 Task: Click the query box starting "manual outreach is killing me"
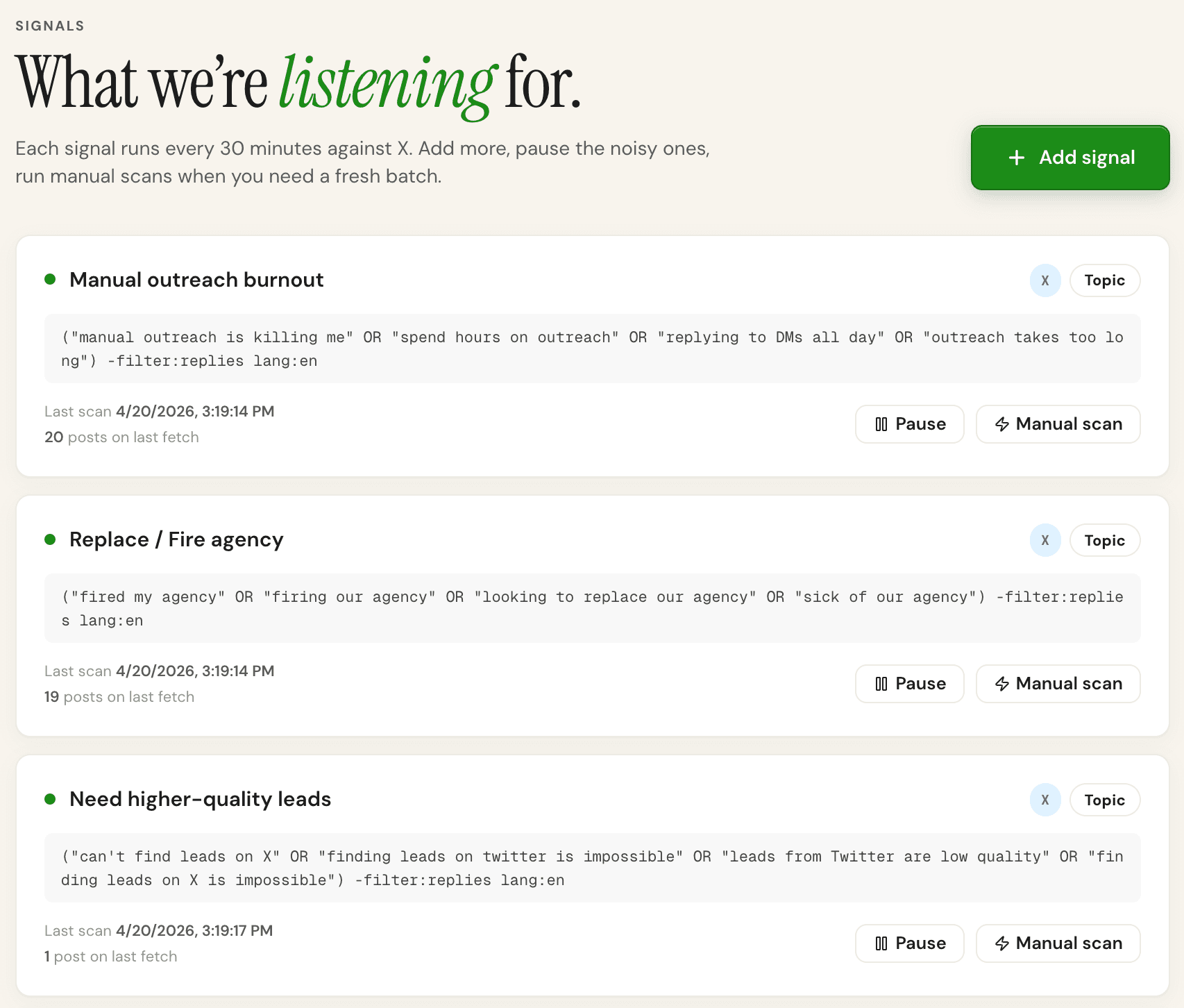click(593, 348)
